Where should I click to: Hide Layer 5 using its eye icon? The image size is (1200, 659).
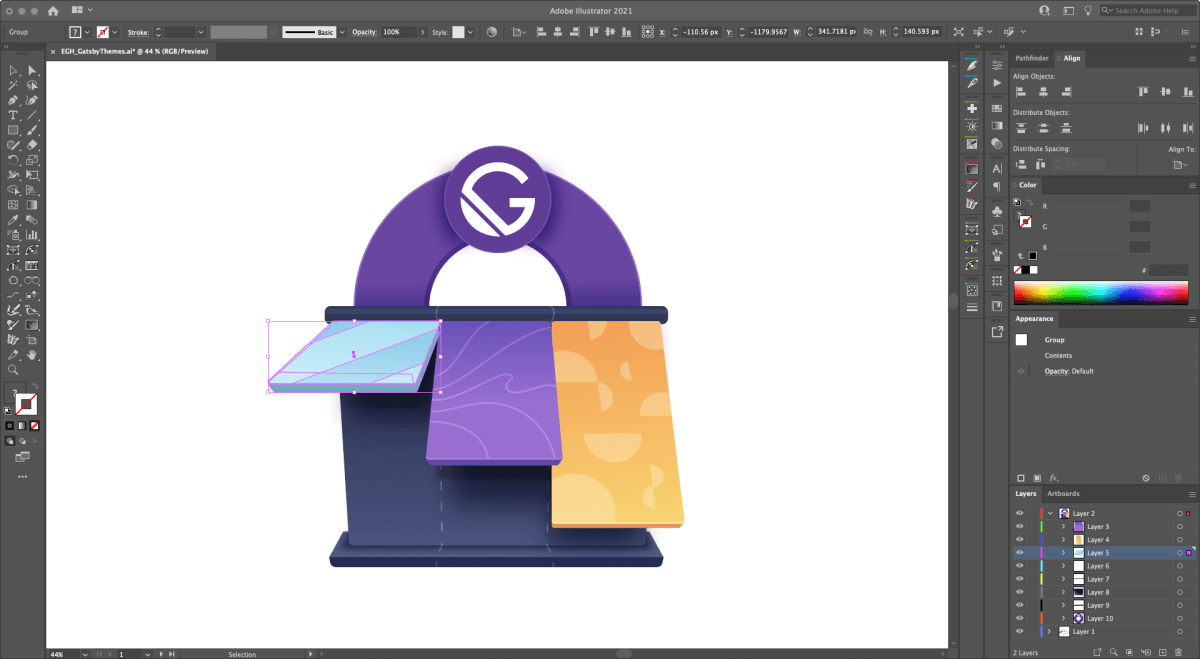coord(1020,552)
